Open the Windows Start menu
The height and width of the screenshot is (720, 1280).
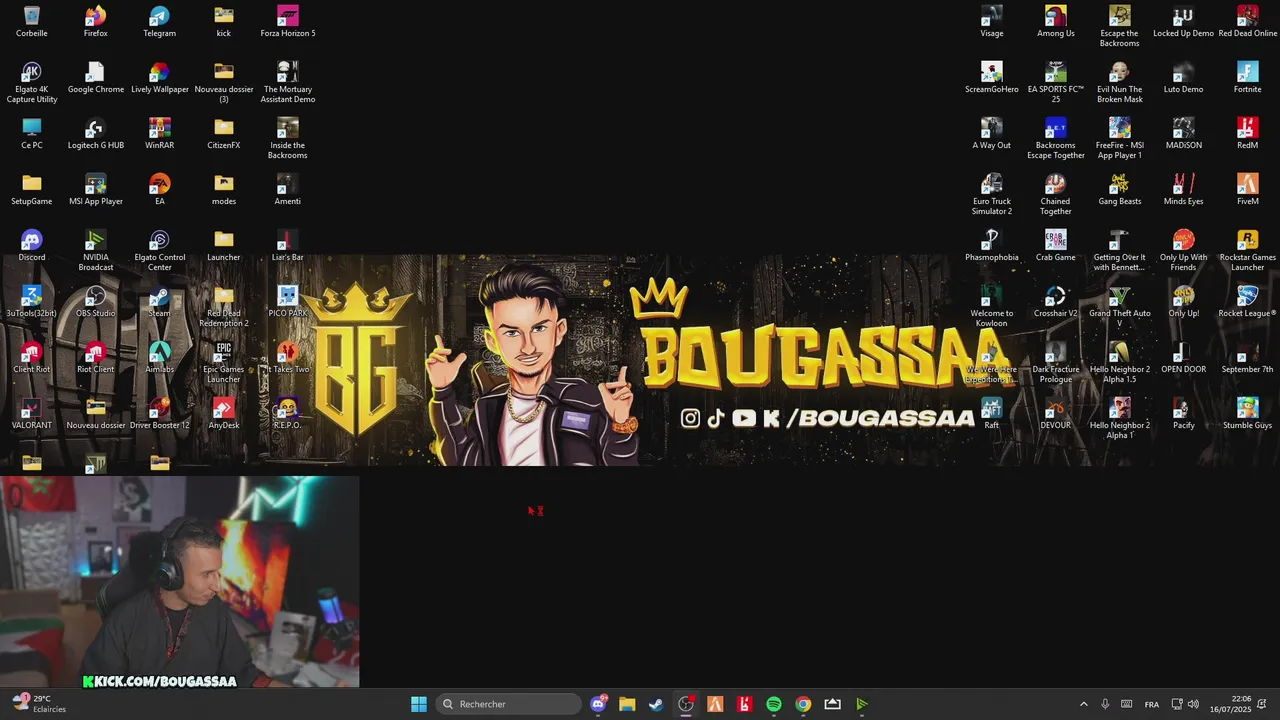pyautogui.click(x=419, y=704)
